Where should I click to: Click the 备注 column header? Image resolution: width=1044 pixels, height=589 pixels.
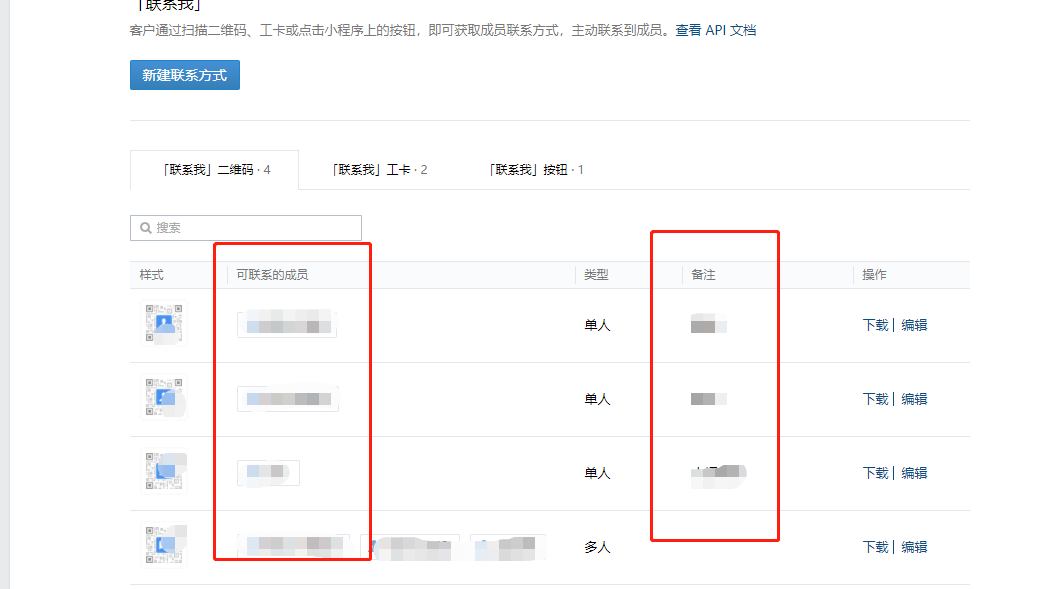703,274
